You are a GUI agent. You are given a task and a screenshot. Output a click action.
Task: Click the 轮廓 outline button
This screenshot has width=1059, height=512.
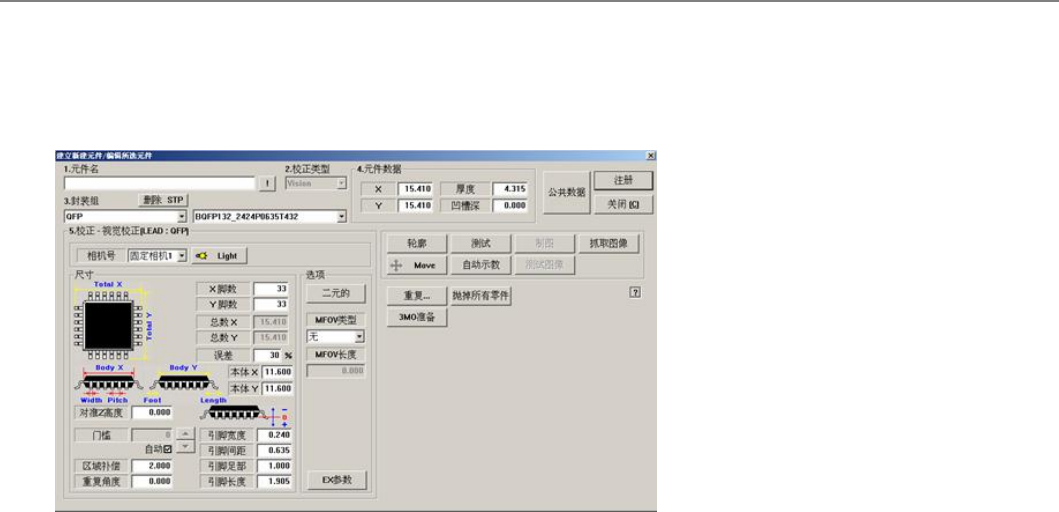pyautogui.click(x=417, y=244)
